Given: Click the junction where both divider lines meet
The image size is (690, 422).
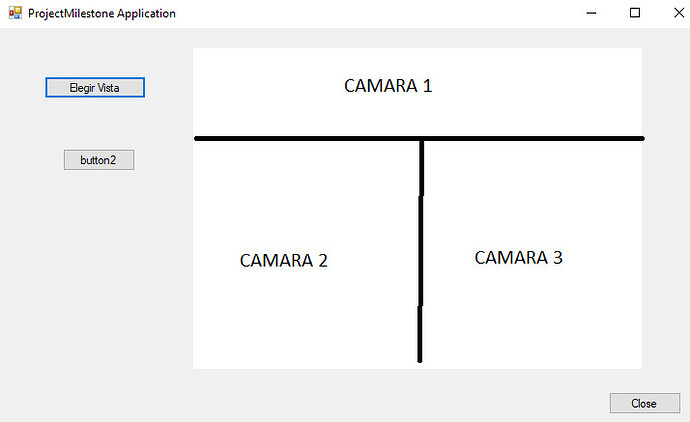Looking at the screenshot, I should point(421,139).
